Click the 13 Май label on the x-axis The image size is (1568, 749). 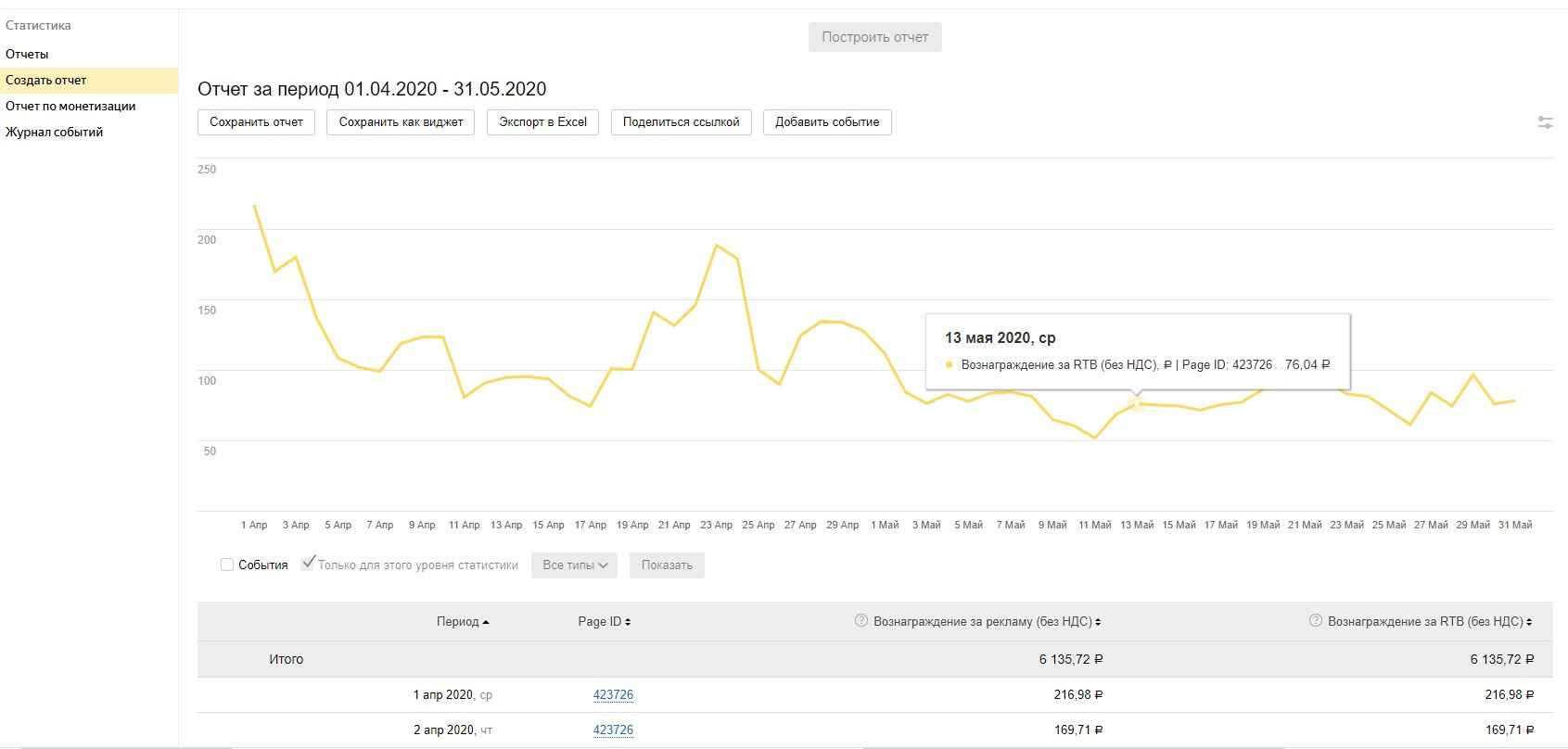click(x=1137, y=525)
